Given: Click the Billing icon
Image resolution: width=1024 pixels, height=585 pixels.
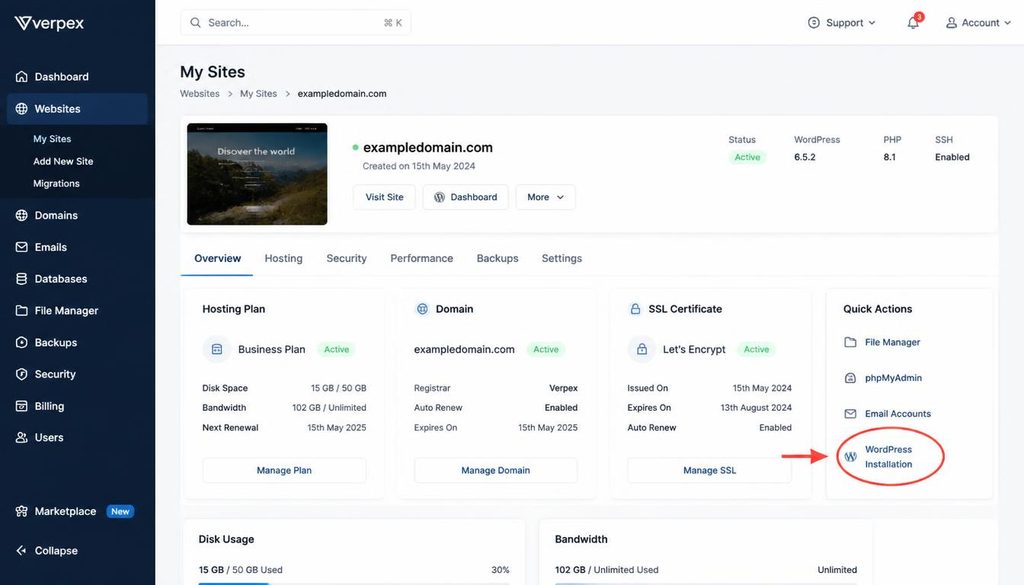Looking at the screenshot, I should tap(22, 405).
